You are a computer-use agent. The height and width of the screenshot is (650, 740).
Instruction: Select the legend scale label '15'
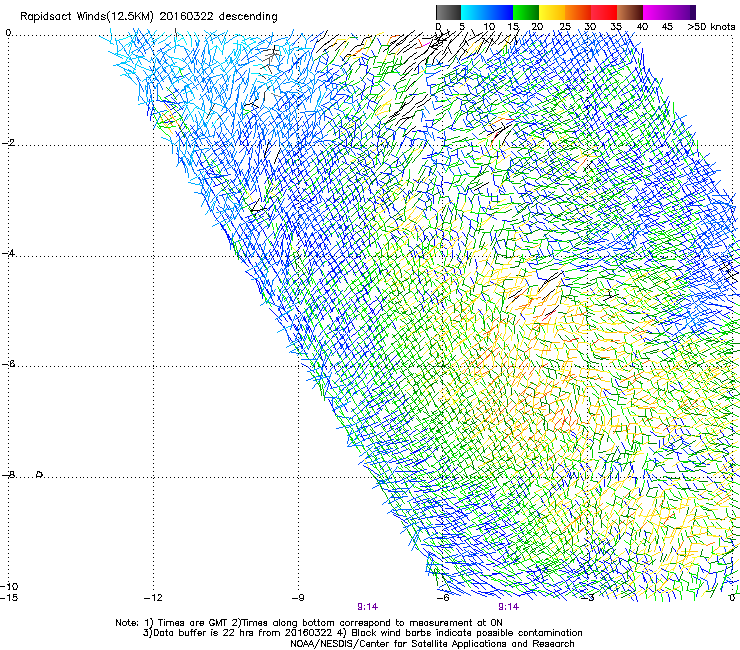(513, 27)
